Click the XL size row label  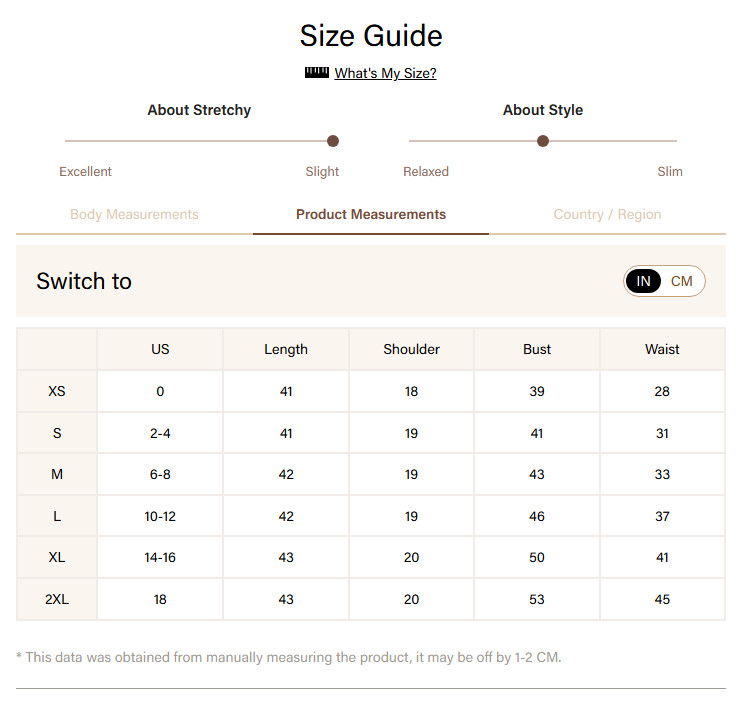(57, 558)
